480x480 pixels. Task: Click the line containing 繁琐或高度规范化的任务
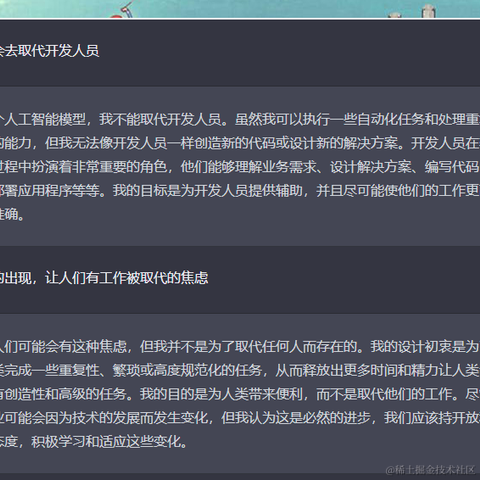tap(240, 370)
